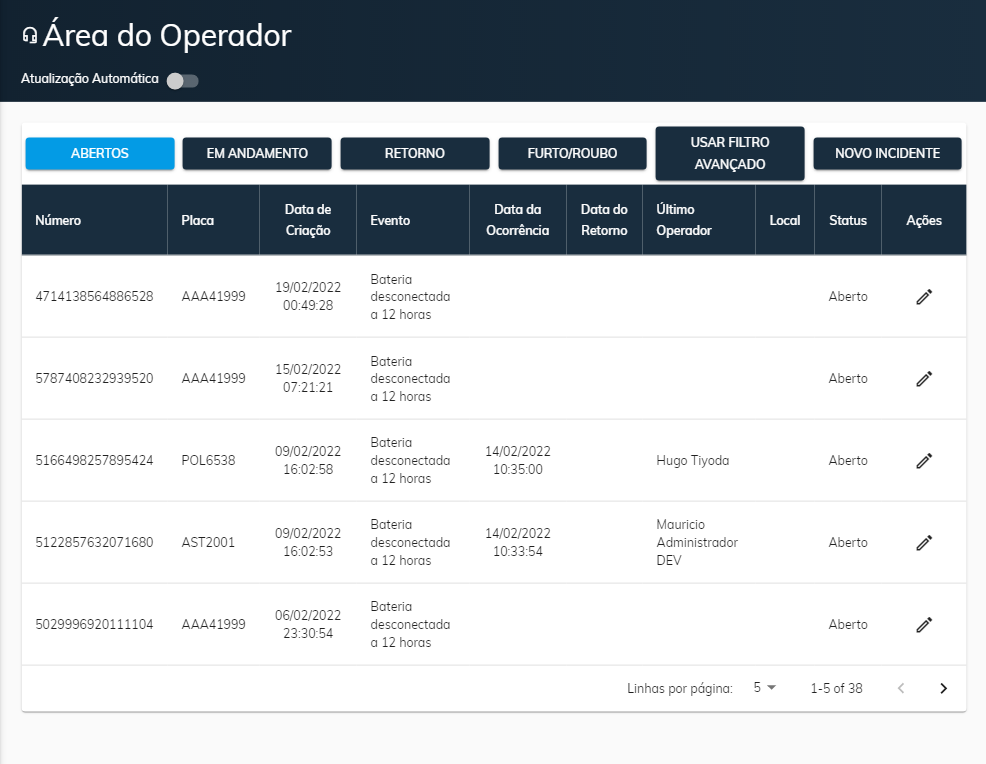The width and height of the screenshot is (986, 764).
Task: Go to previous page of incidents
Action: pos(901,688)
